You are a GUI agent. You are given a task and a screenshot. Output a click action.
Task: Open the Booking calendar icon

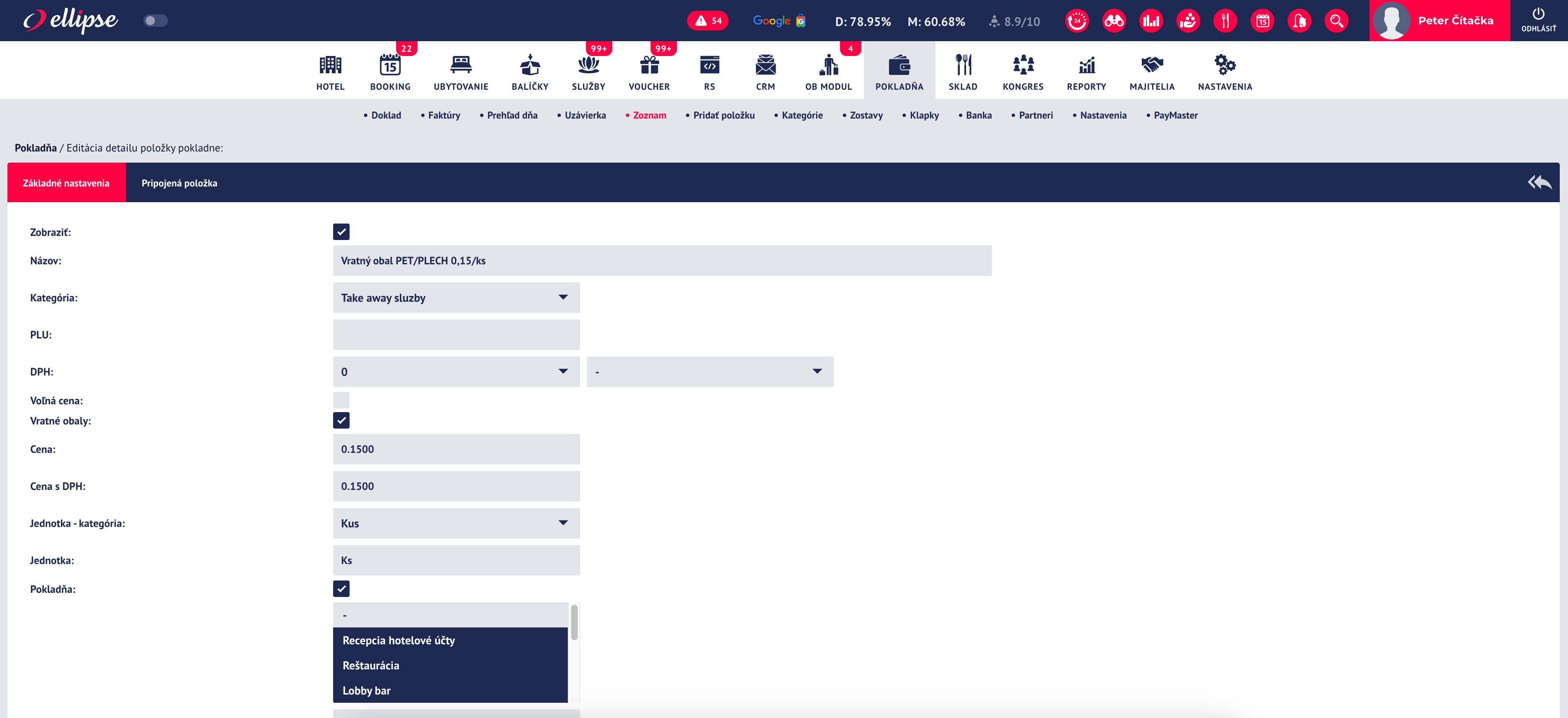click(x=390, y=65)
